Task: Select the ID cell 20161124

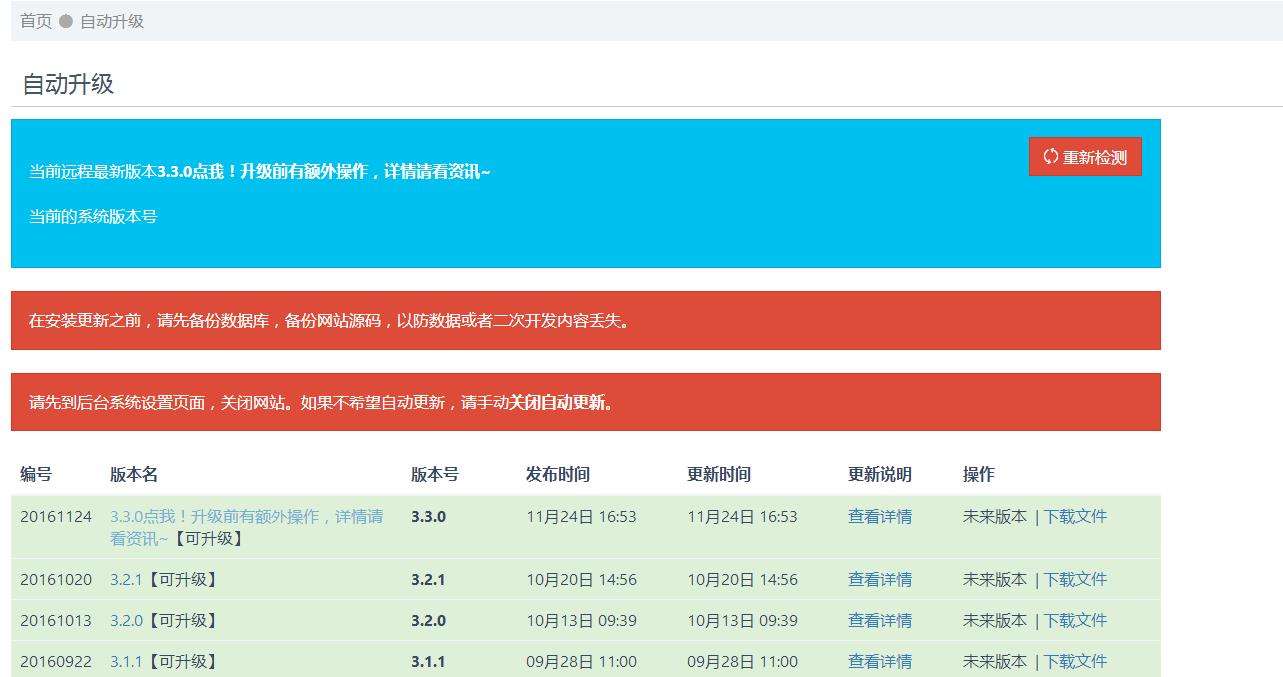Action: [x=56, y=516]
